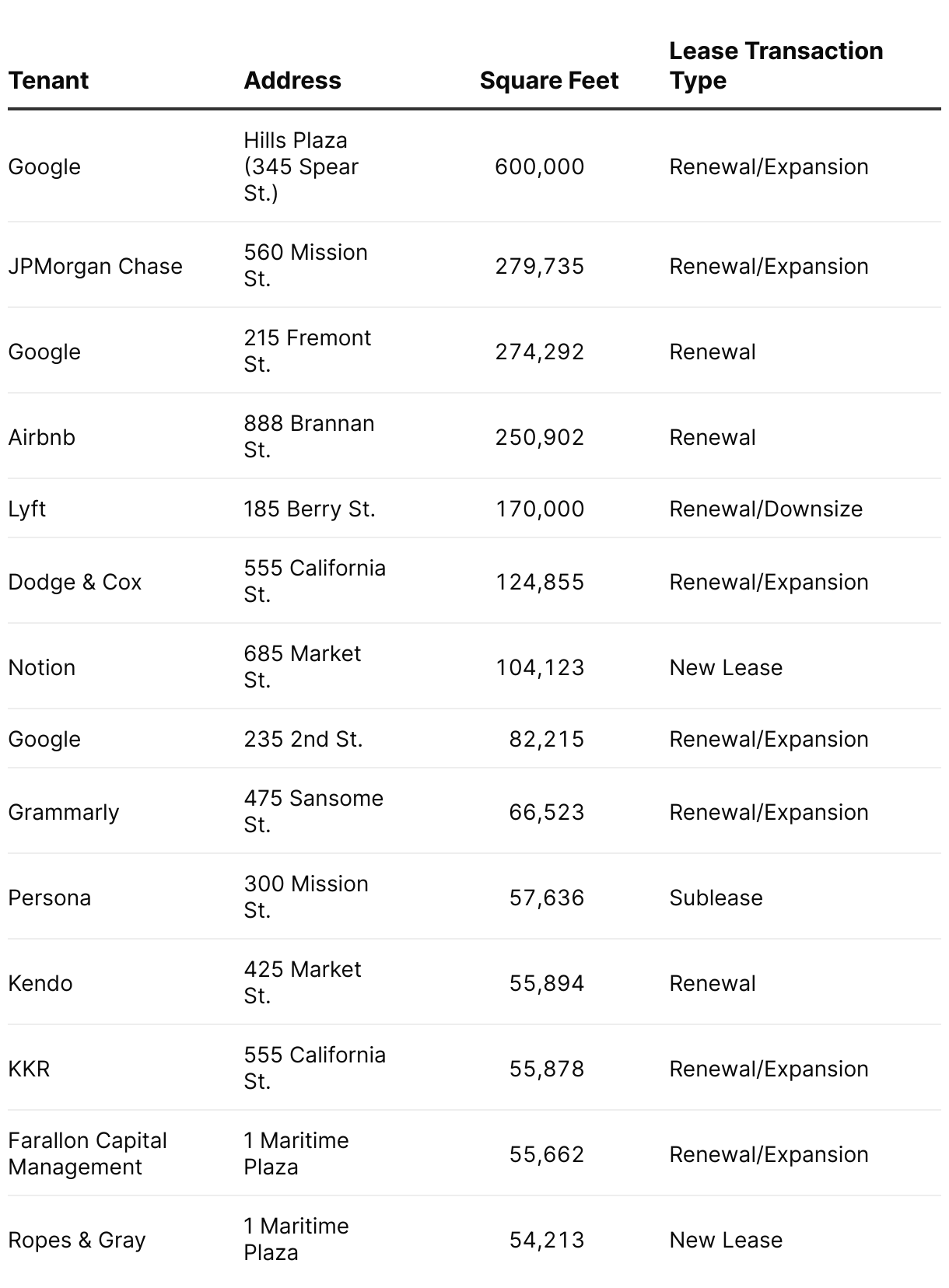Select the JPMorgan Chase tenant cell
The width and height of the screenshot is (949, 1288).
pyautogui.click(x=95, y=266)
